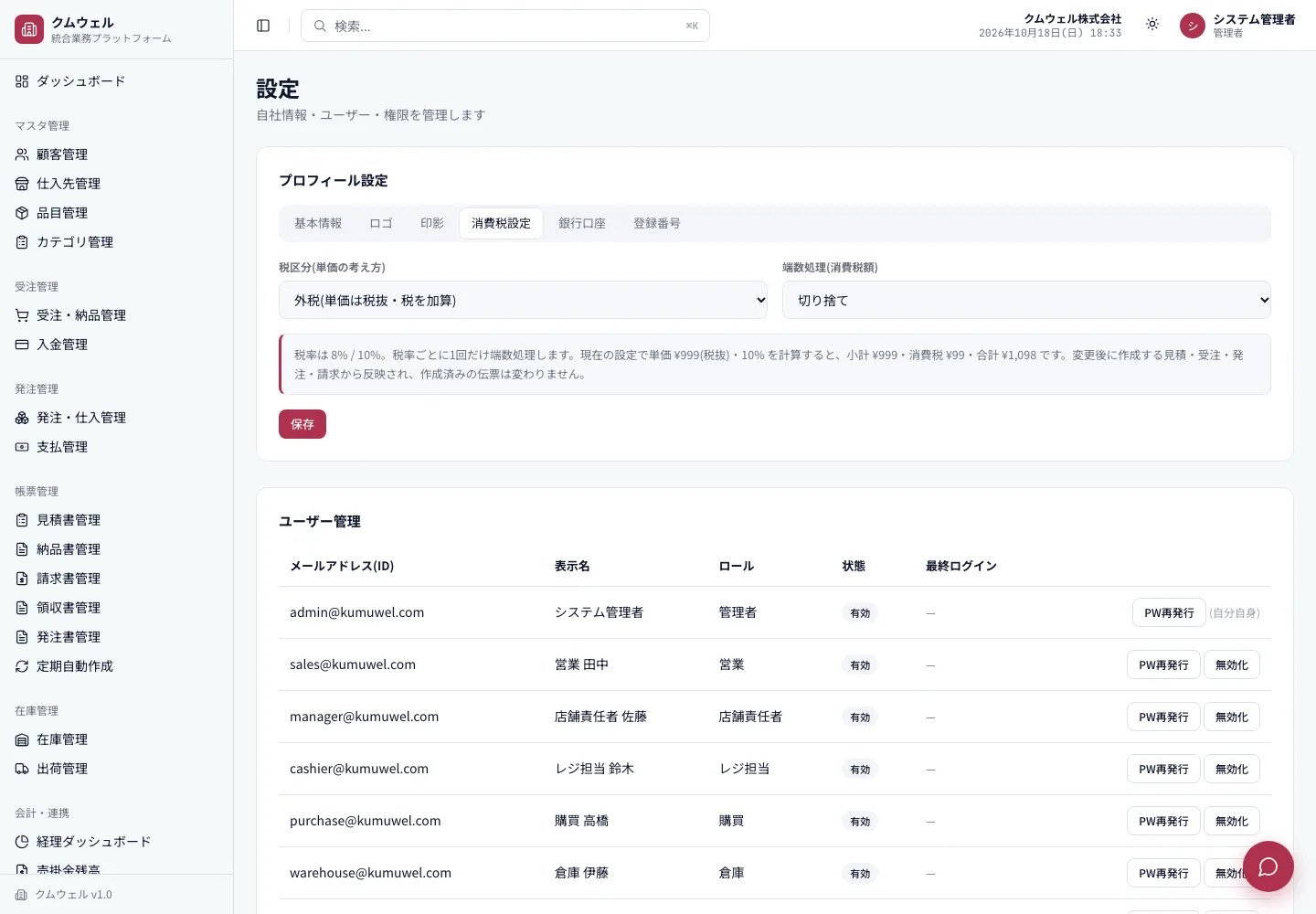Click the 仕入先管理 store icon
Viewport: 1316px width, 914px height.
point(22,184)
